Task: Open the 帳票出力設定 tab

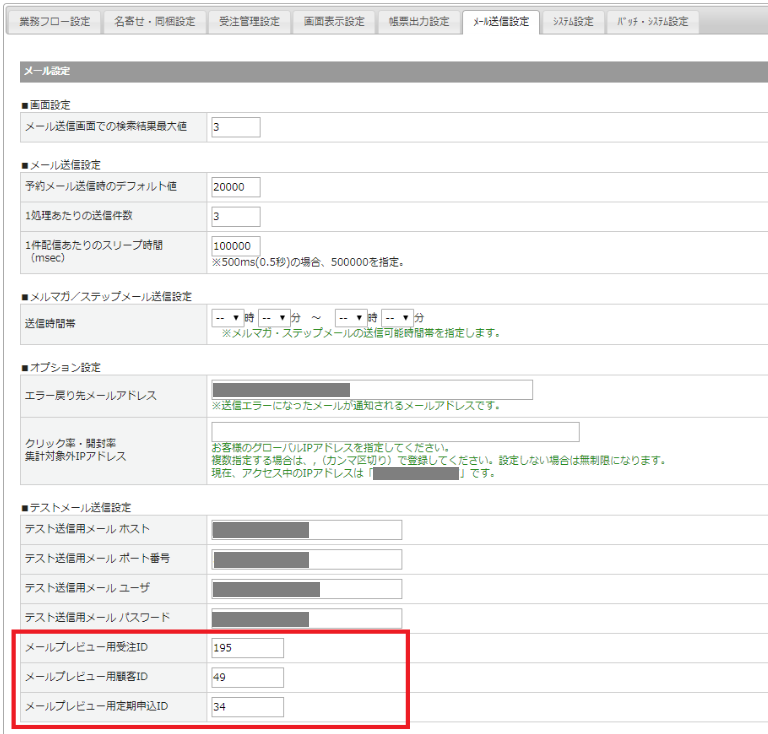Action: [x=418, y=22]
